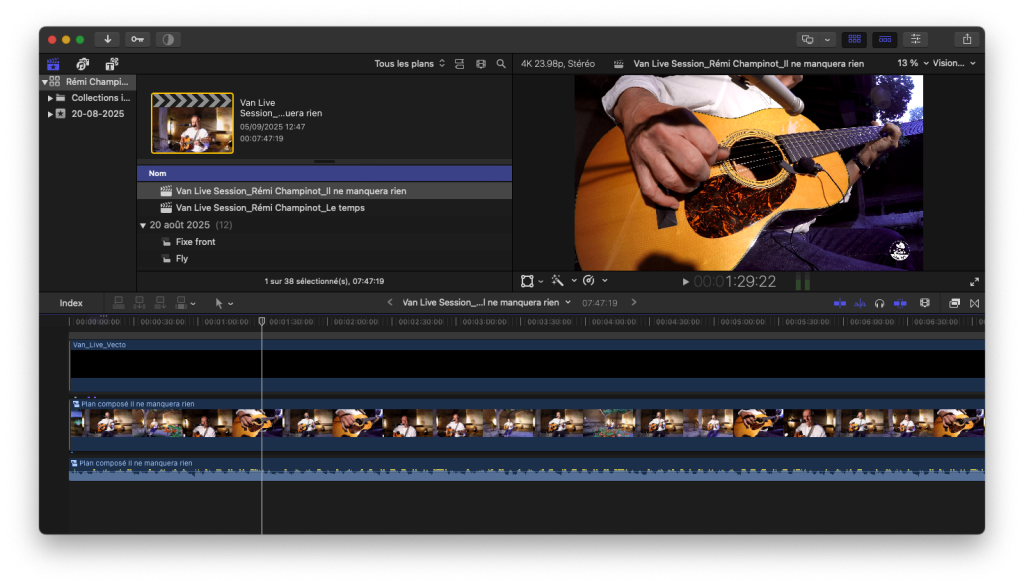Toggle the Inspector panel visibility

tap(915, 39)
